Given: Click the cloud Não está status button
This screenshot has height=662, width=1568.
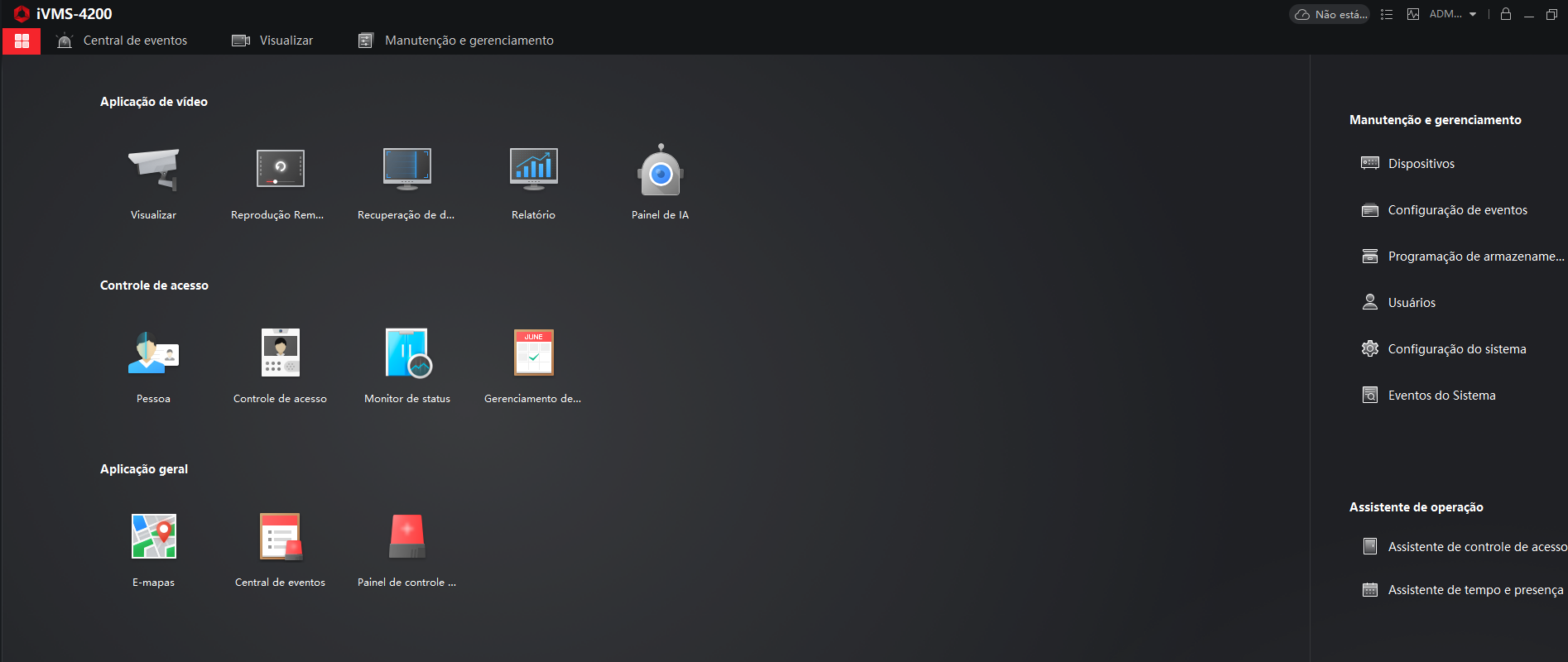Looking at the screenshot, I should 1330,14.
